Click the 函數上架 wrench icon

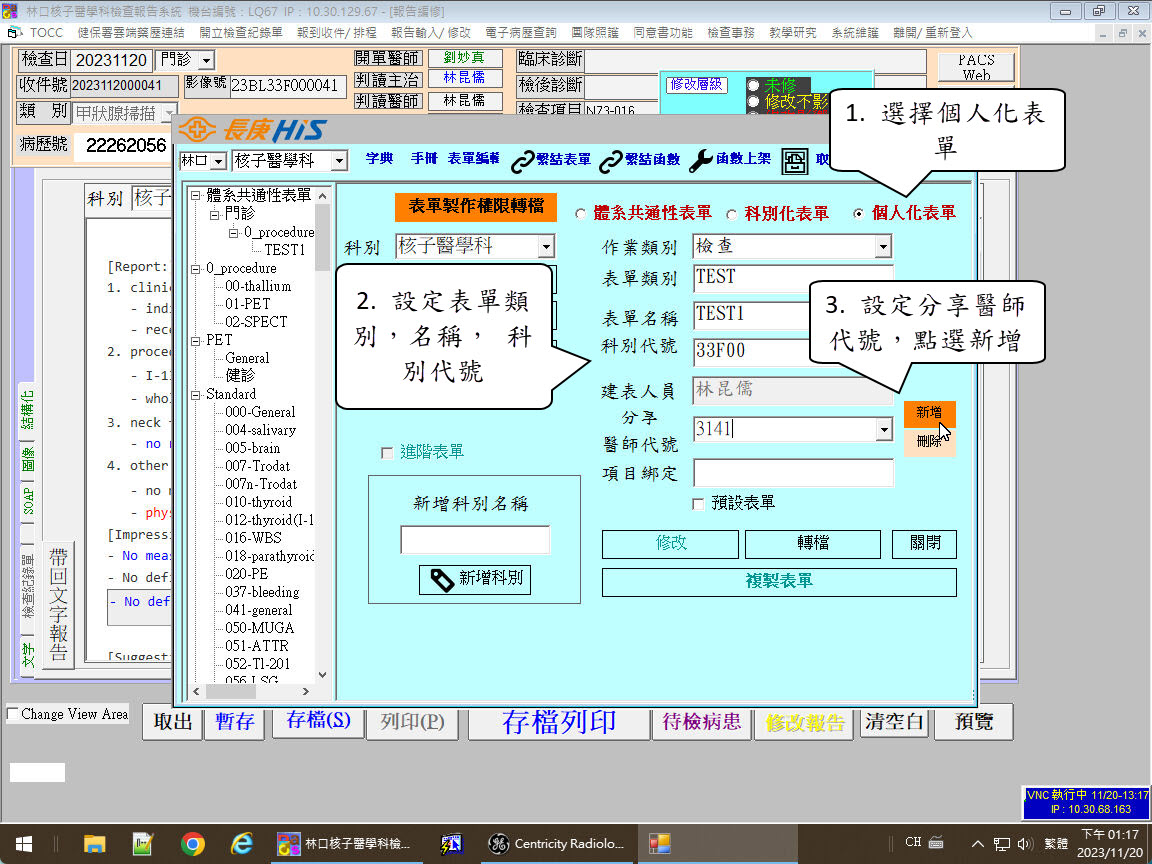point(702,161)
